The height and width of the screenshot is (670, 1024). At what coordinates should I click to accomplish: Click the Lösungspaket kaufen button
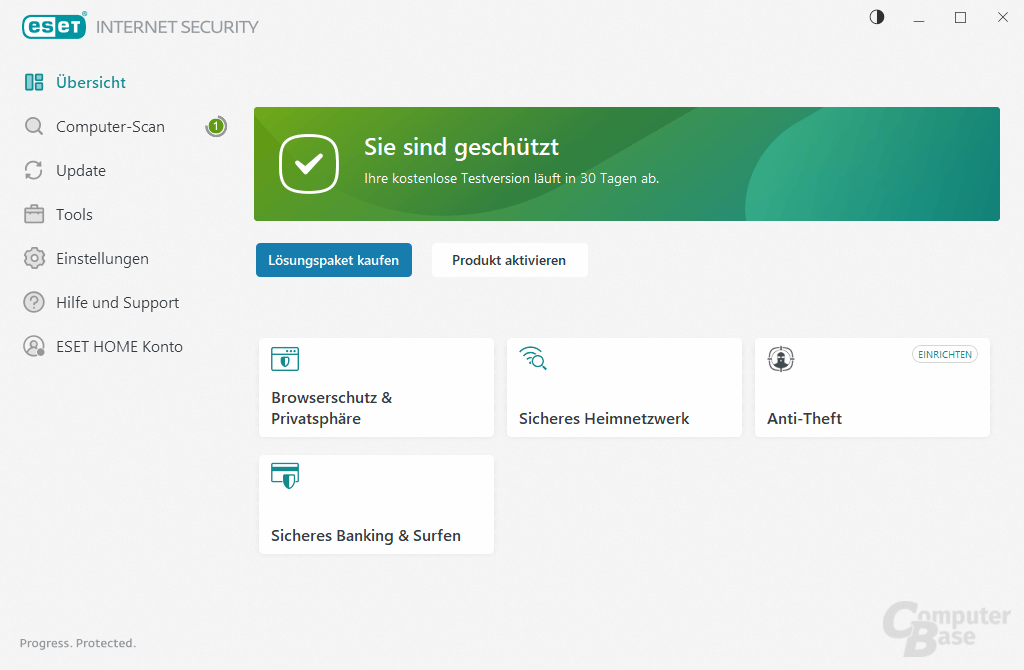tap(333, 260)
